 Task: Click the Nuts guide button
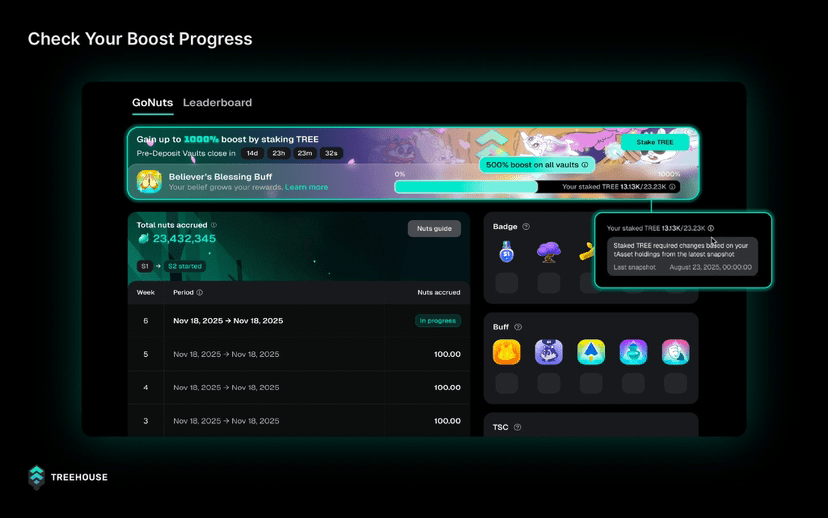tap(434, 229)
